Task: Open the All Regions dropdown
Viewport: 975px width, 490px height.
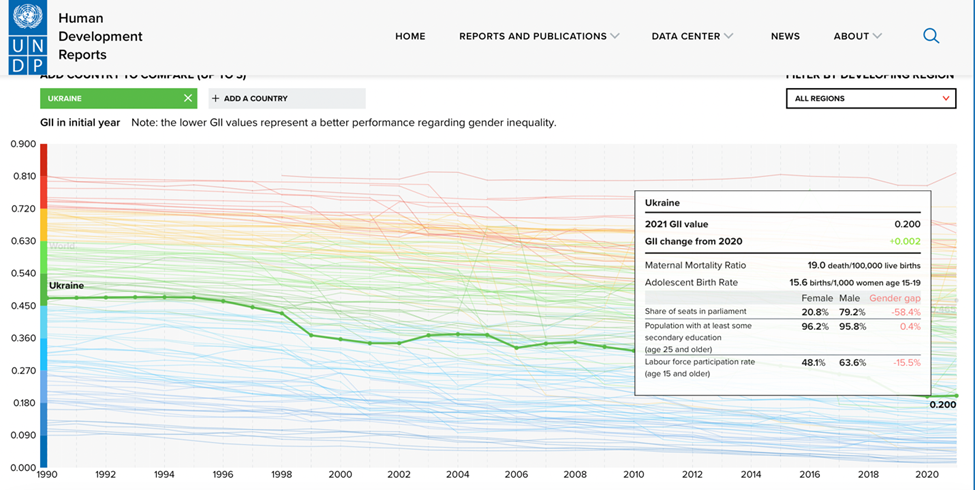Action: click(x=871, y=98)
